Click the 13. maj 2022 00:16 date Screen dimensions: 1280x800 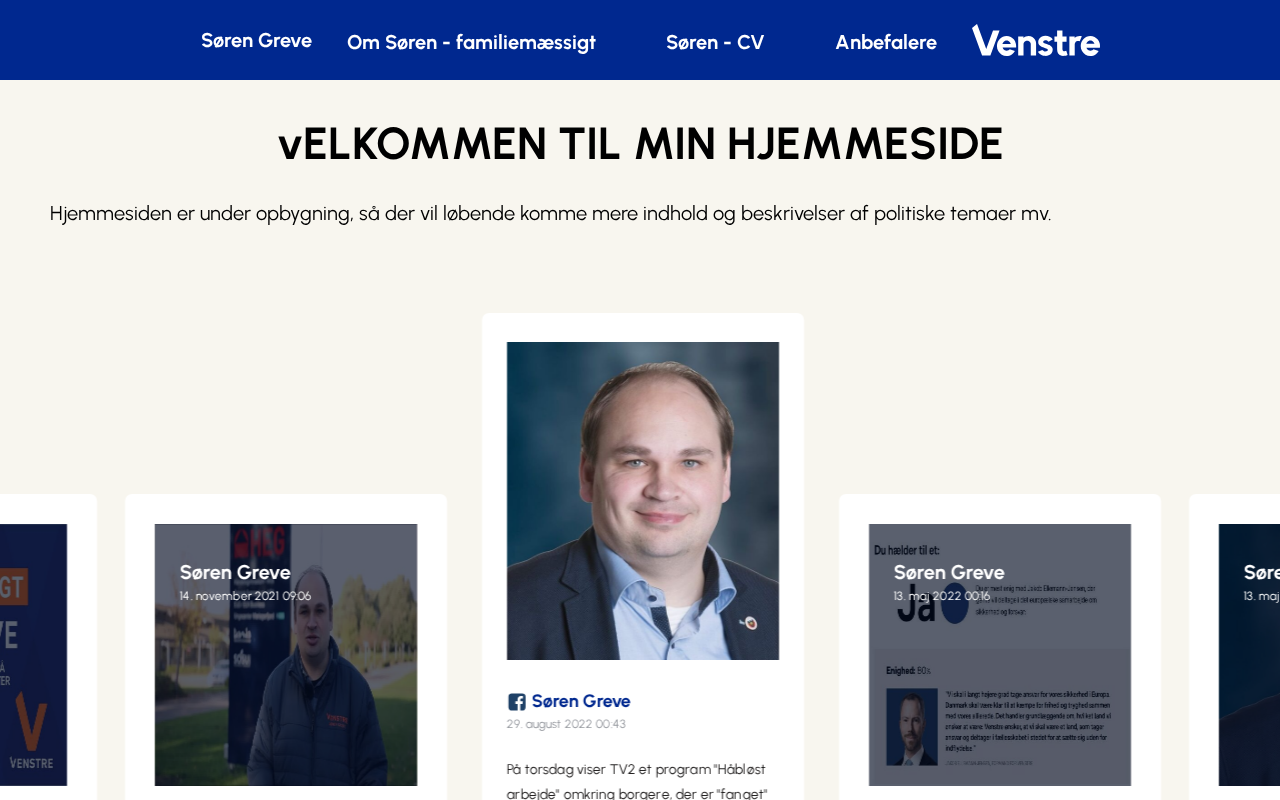[x=953, y=596]
